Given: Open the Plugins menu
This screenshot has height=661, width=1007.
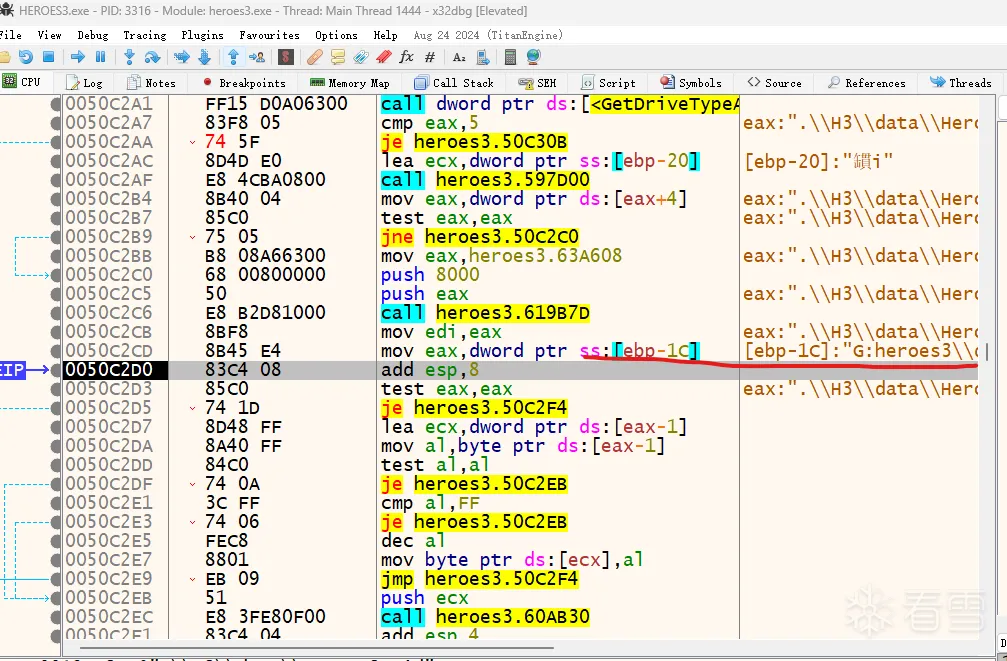Looking at the screenshot, I should [202, 35].
